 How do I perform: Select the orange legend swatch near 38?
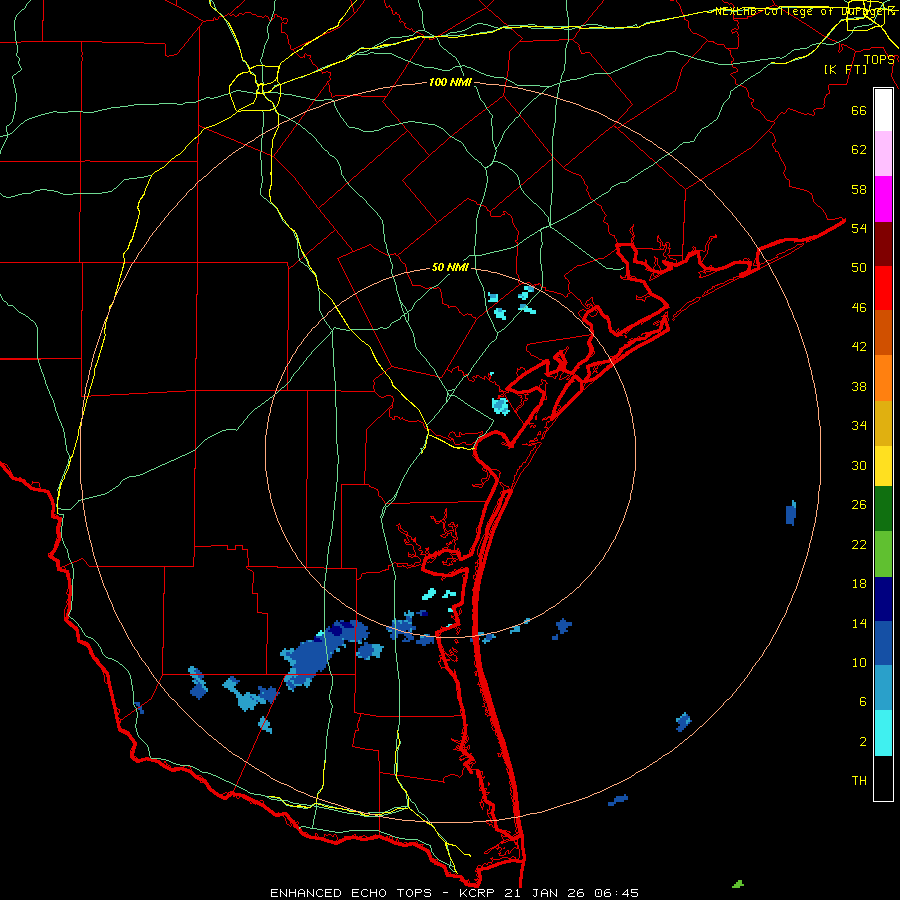coord(883,378)
